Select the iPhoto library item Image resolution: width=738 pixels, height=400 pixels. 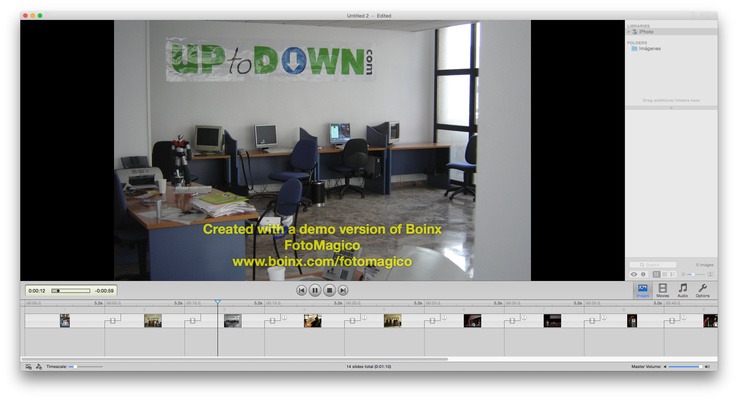pyautogui.click(x=672, y=32)
